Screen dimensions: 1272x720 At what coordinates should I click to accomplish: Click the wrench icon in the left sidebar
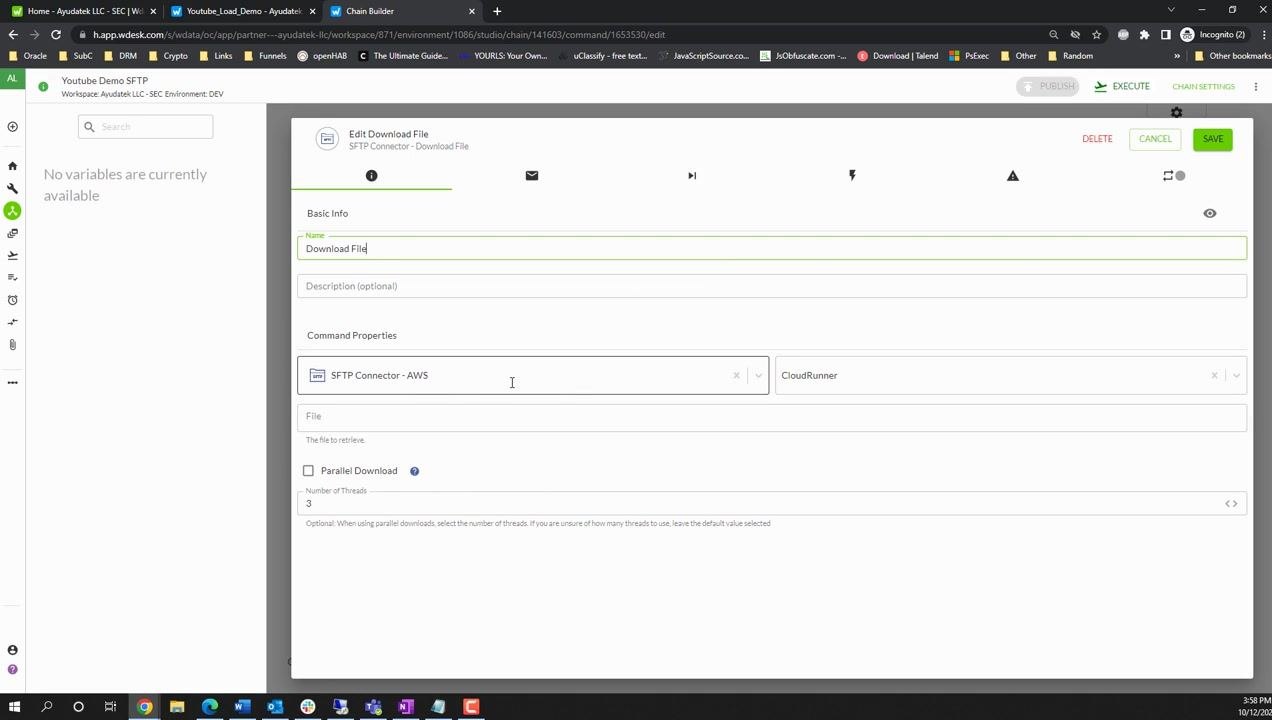click(12, 188)
